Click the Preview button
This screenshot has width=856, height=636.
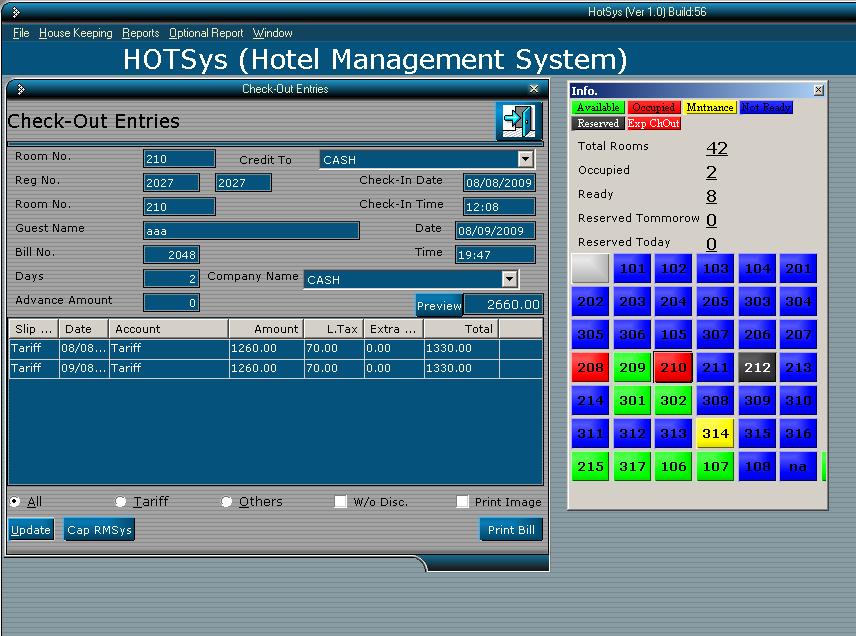[439, 306]
